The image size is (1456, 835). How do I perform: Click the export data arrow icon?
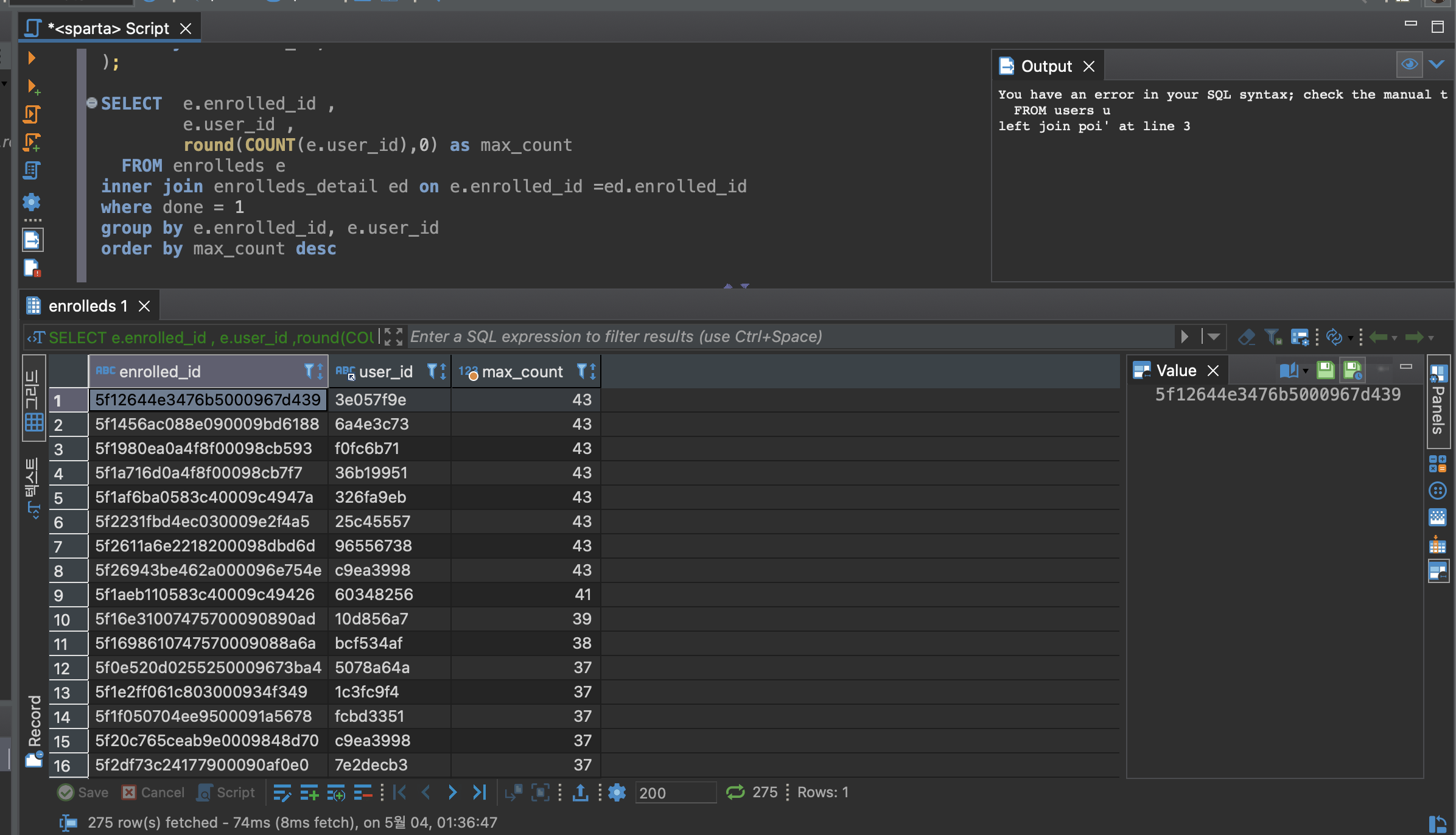pos(580,792)
